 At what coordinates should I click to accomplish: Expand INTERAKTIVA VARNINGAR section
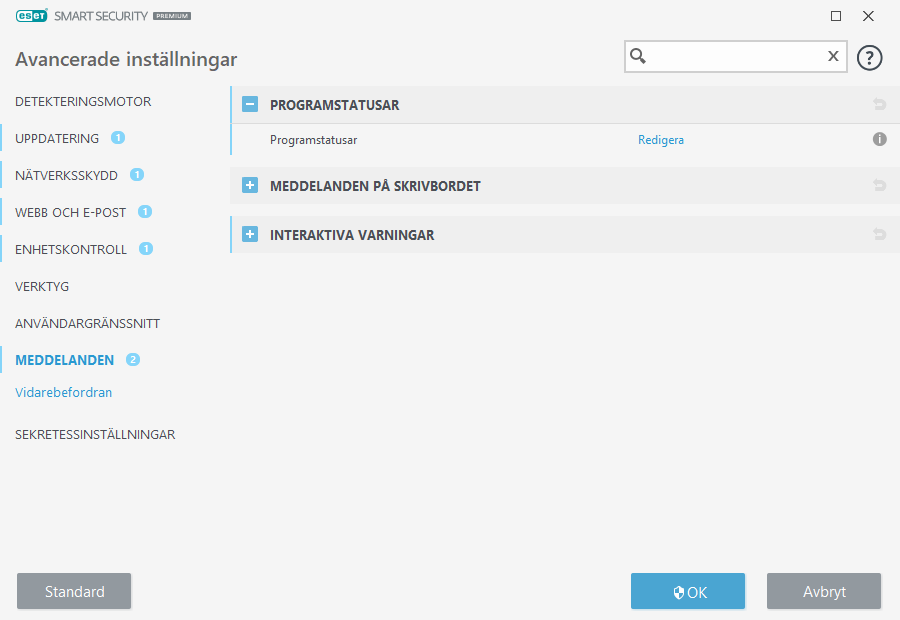coord(250,234)
